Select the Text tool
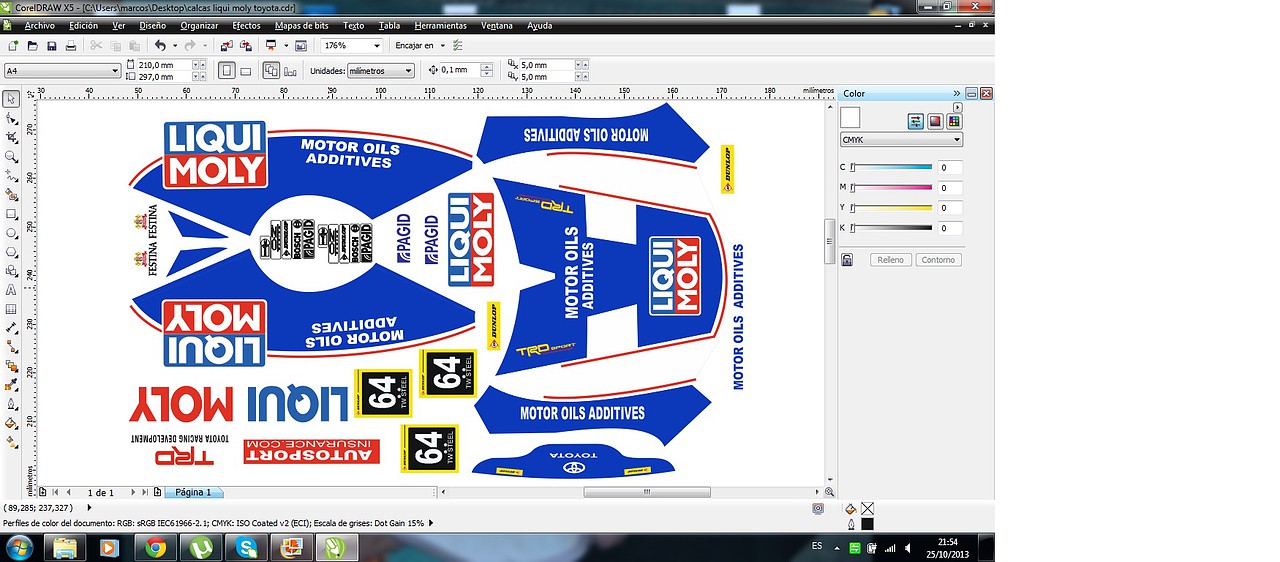1280x562 pixels. 11,290
